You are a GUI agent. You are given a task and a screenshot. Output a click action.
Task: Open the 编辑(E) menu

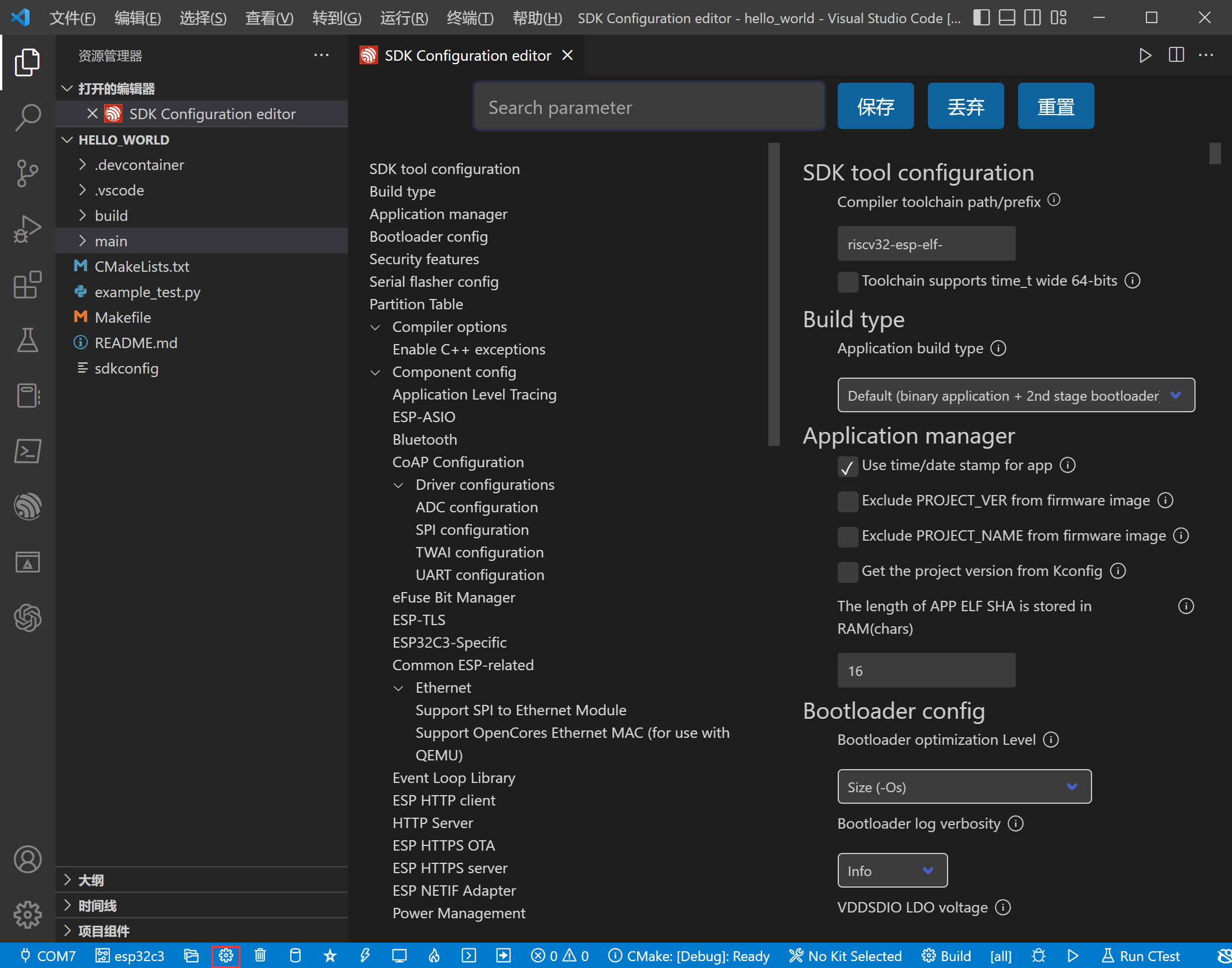click(x=138, y=18)
